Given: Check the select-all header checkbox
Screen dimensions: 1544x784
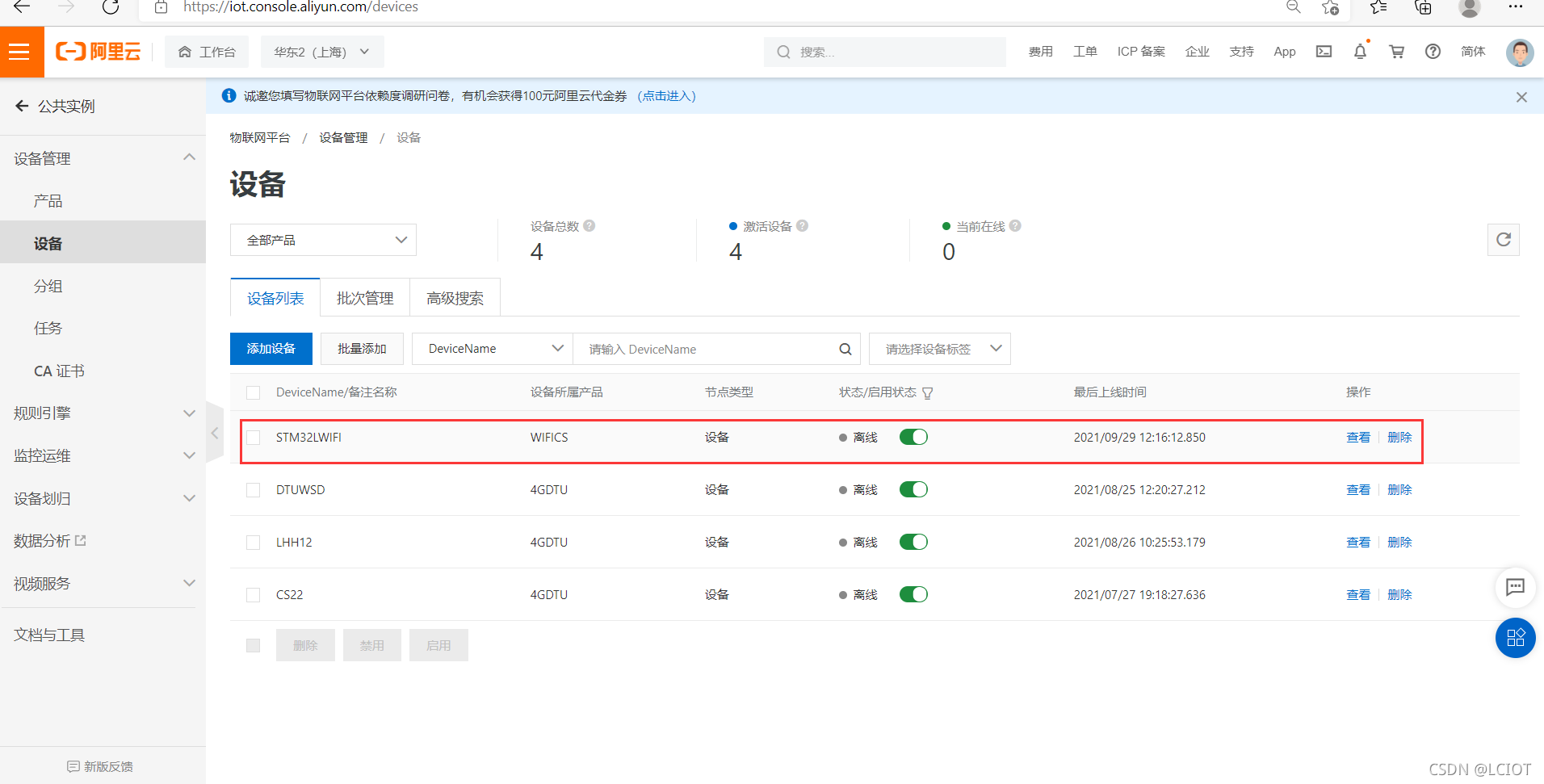Looking at the screenshot, I should 254,392.
